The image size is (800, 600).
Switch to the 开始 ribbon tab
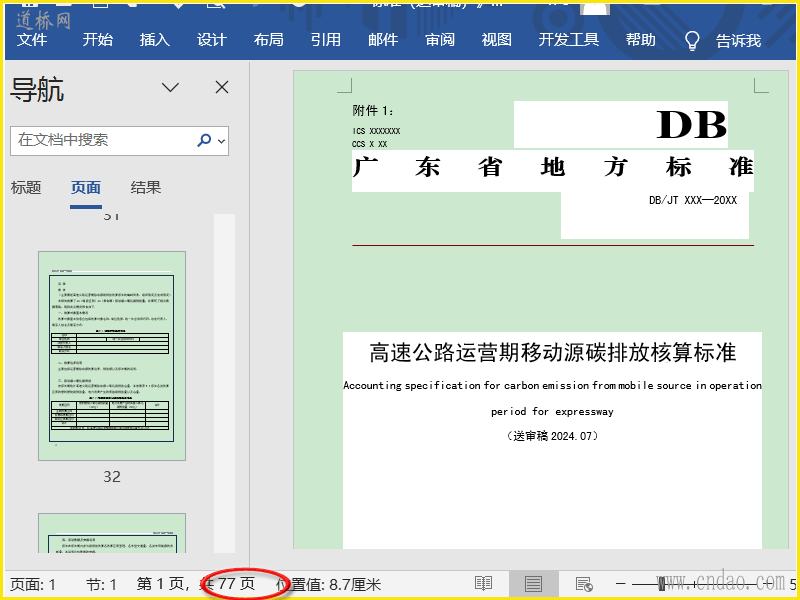[x=97, y=39]
